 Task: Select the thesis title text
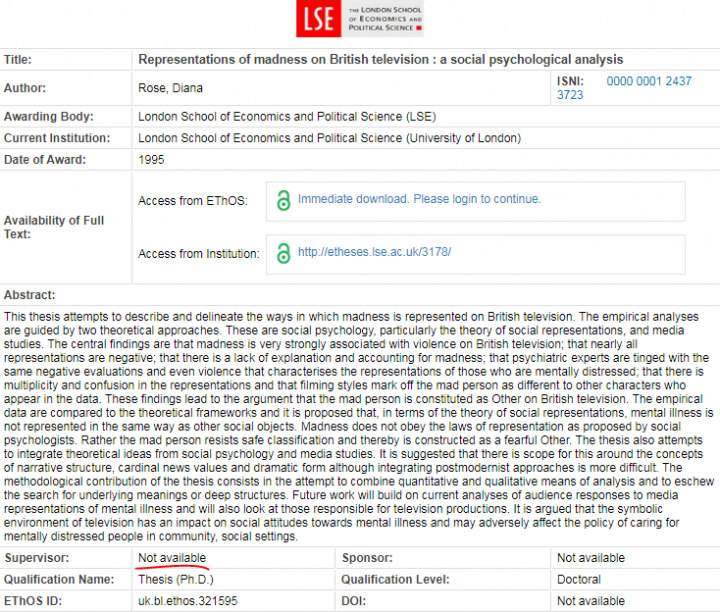pyautogui.click(x=381, y=59)
